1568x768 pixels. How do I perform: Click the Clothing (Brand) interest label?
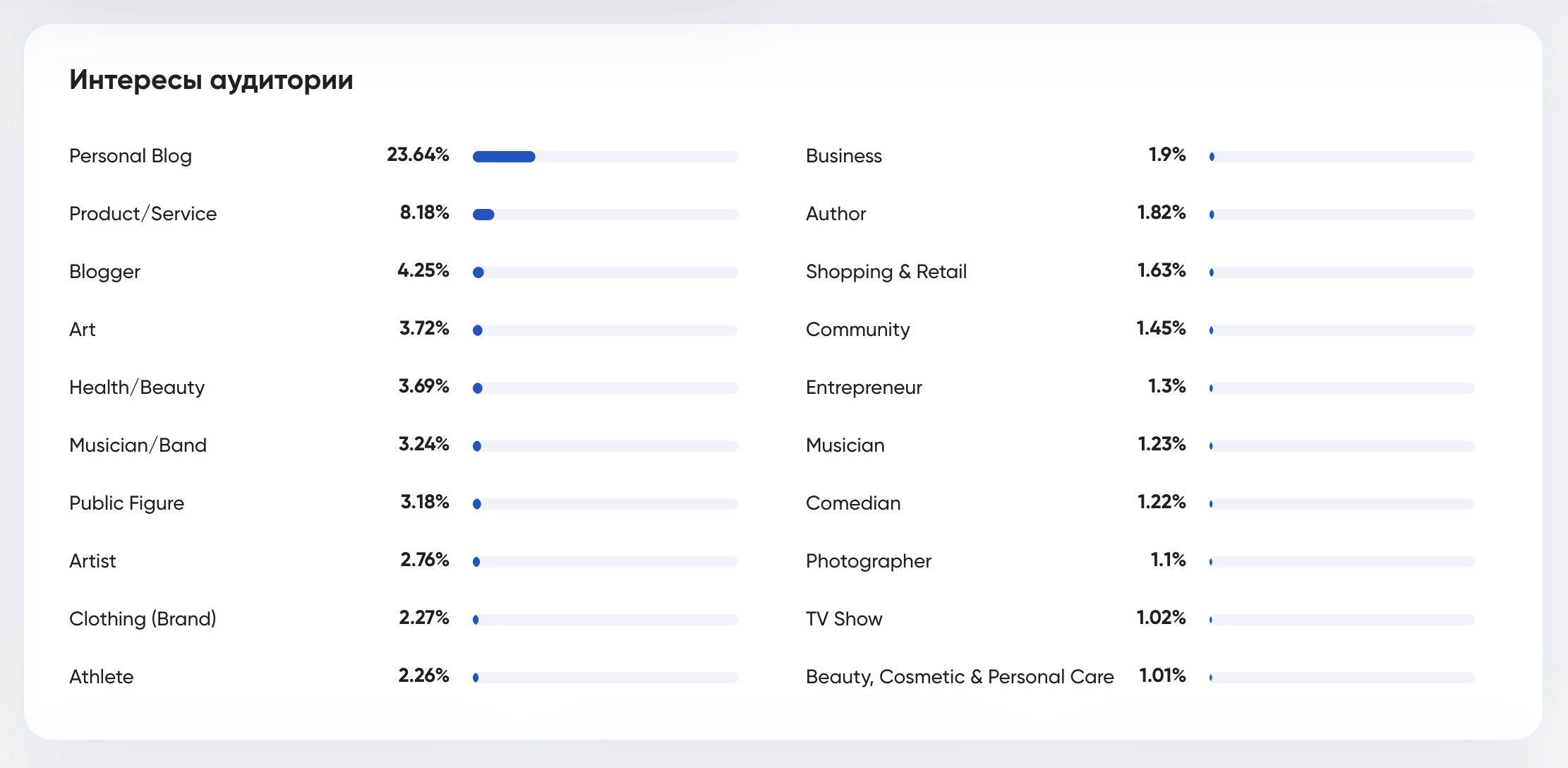point(143,619)
